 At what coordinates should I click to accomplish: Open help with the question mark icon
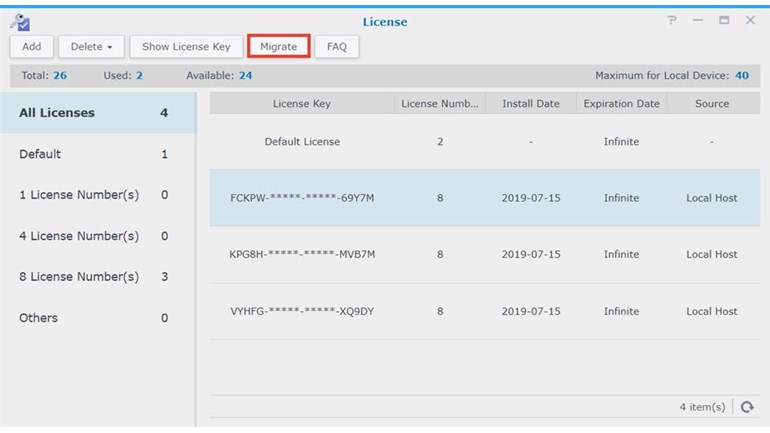[x=672, y=20]
